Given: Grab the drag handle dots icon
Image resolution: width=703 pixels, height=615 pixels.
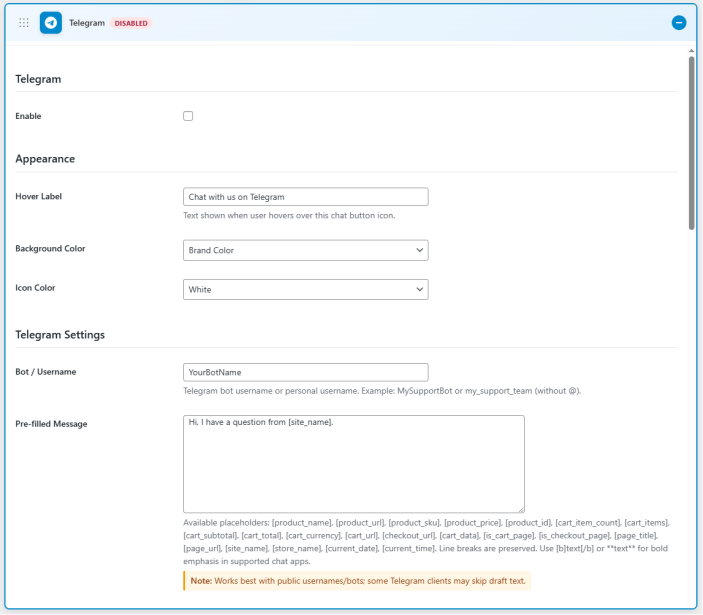Looking at the screenshot, I should click(x=24, y=23).
